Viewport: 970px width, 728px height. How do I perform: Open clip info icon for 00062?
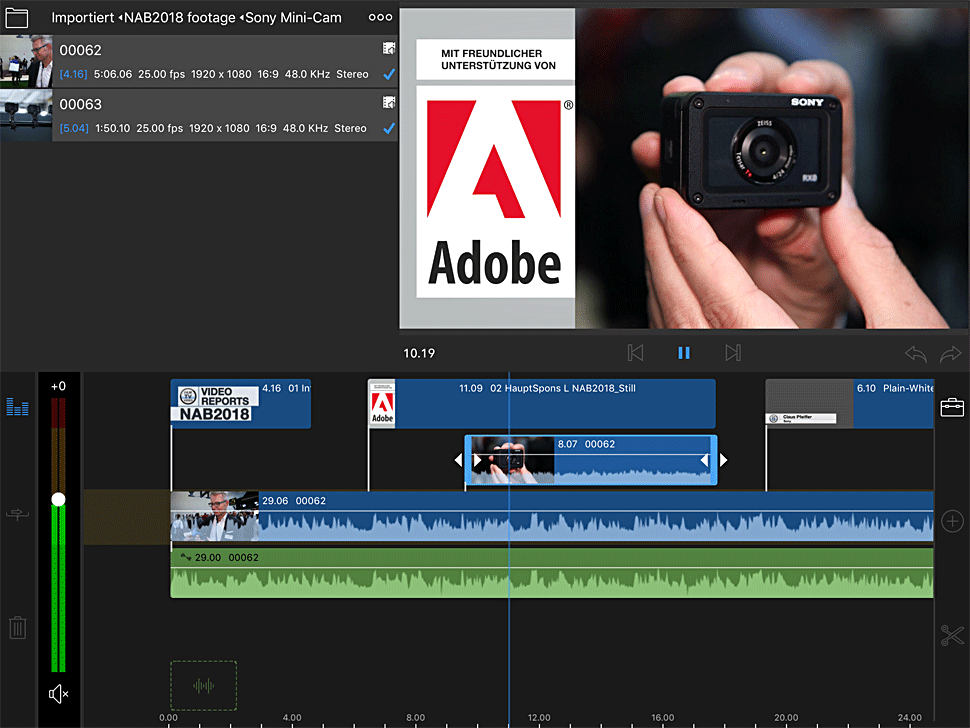coord(388,48)
